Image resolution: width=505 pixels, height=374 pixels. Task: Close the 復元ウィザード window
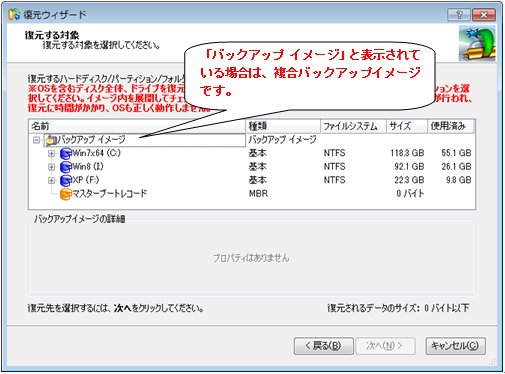point(484,15)
